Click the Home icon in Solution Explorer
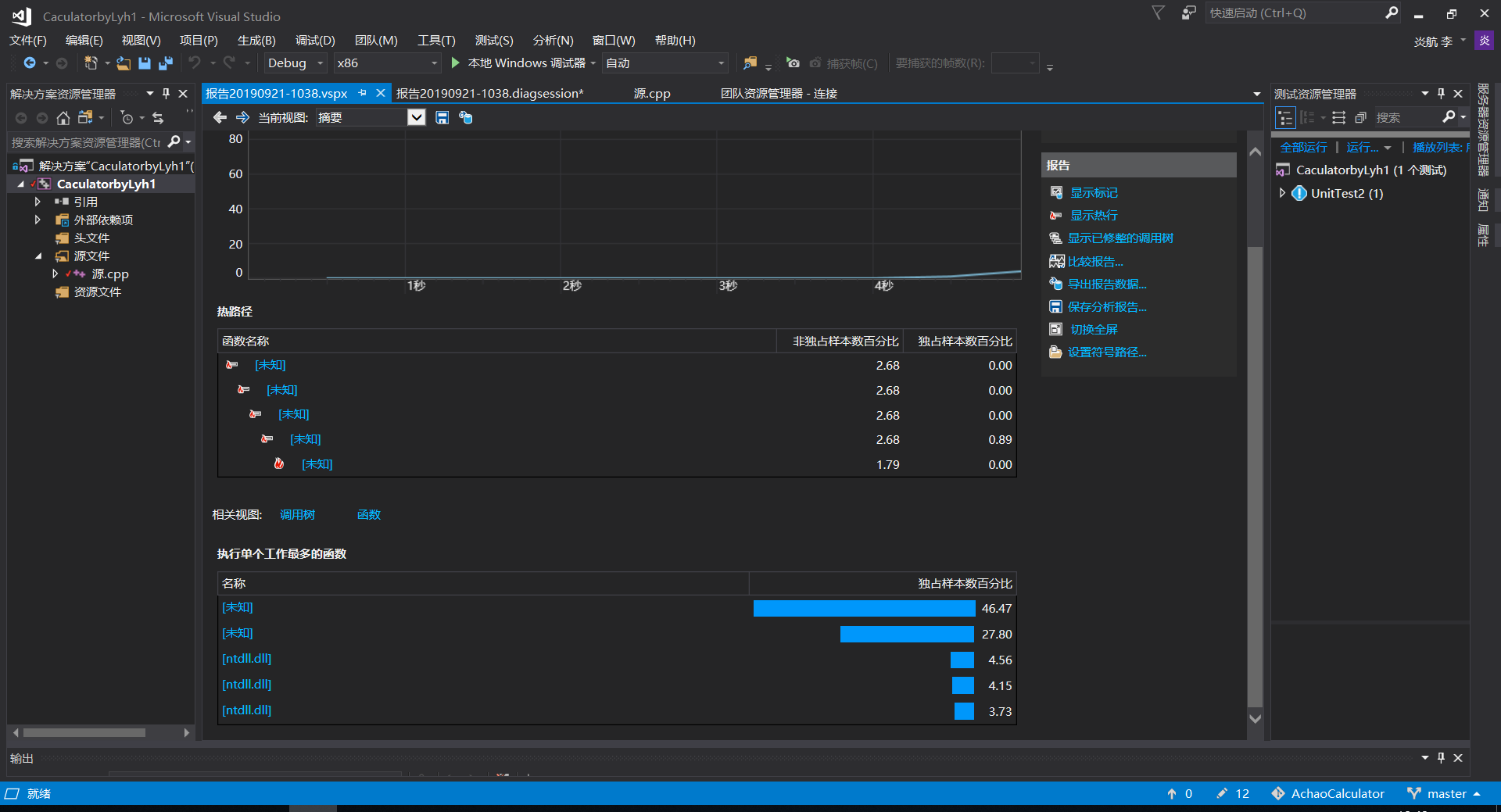This screenshot has height=812, width=1501. coord(63,117)
